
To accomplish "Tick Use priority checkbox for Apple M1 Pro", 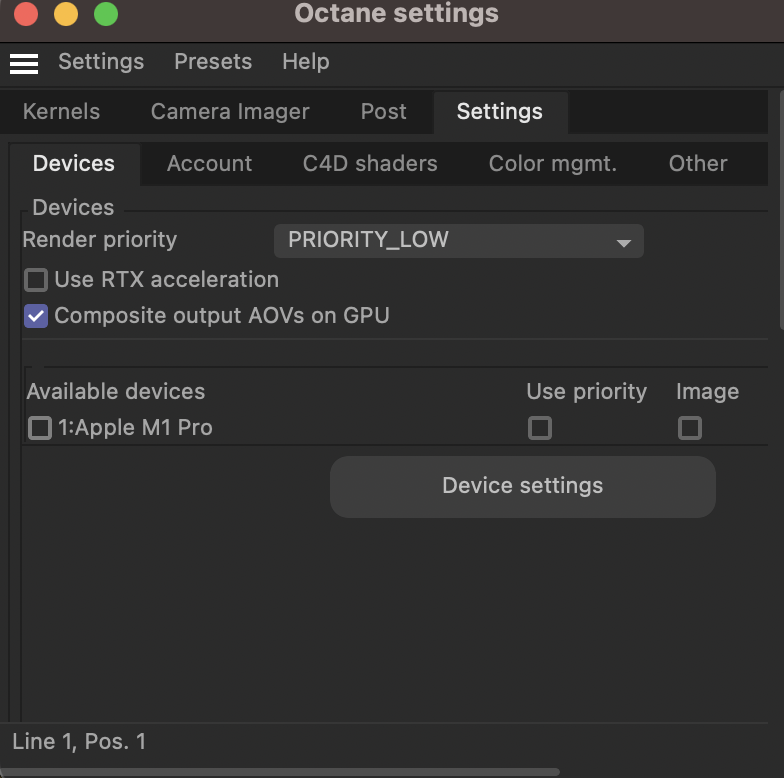I will coord(540,428).
